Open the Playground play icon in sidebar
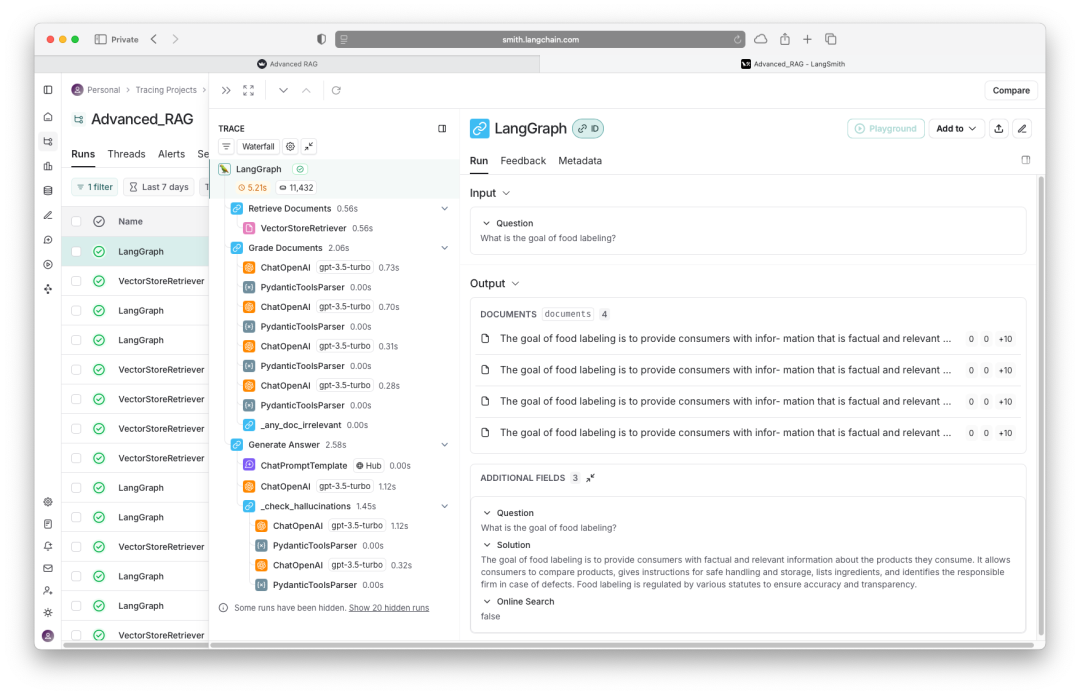The height and width of the screenshot is (695, 1080). pyautogui.click(x=48, y=264)
